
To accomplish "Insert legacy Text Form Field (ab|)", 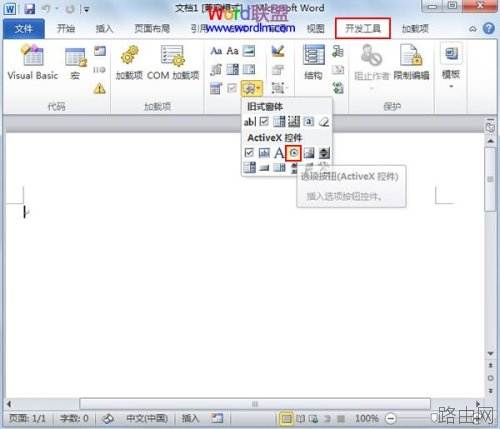I will pos(250,122).
